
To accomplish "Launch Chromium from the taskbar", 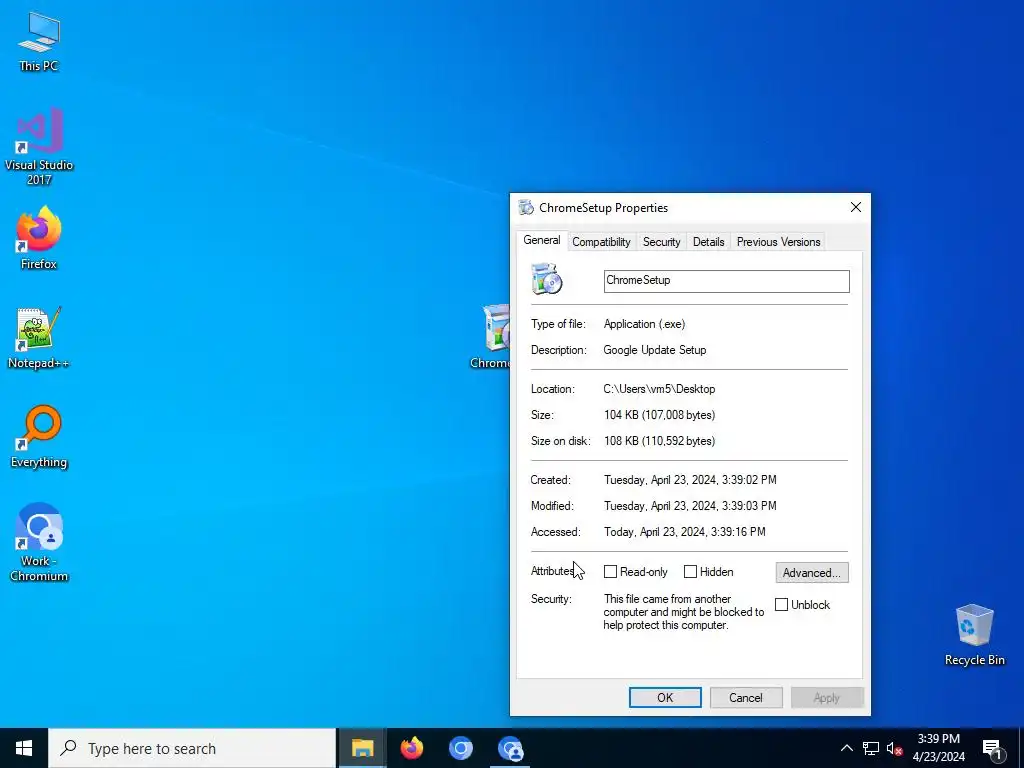I will coord(460,748).
